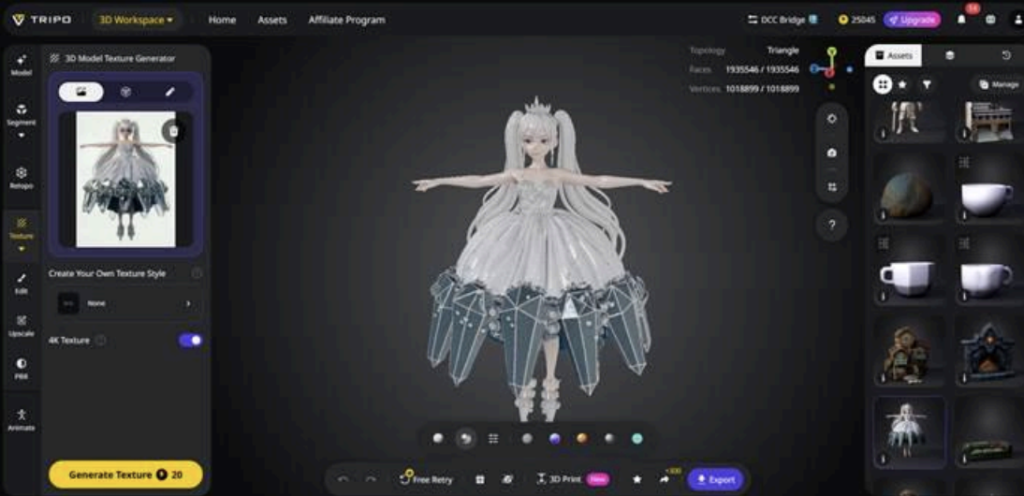The image size is (1024, 496).
Task: Open the Animate tool in sidebar
Action: click(21, 419)
